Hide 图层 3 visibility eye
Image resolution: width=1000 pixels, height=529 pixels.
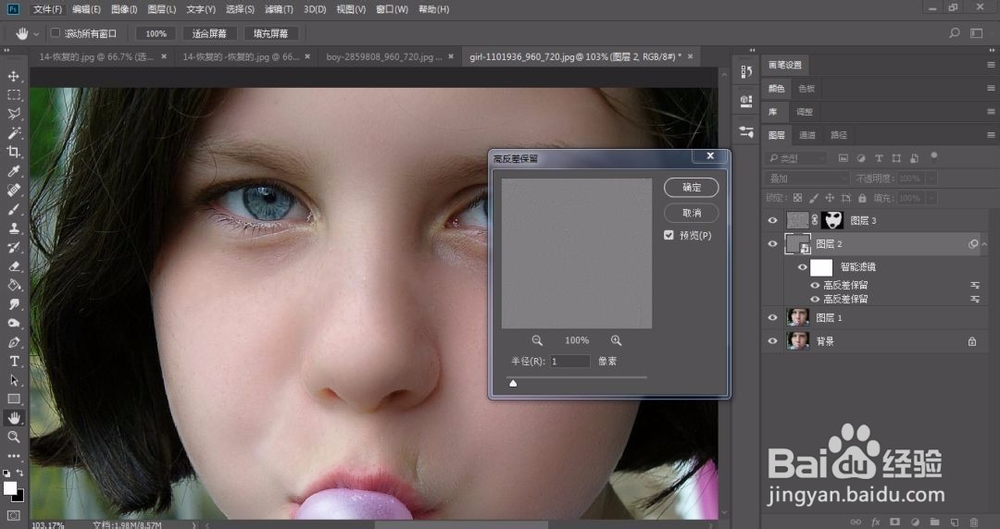pyautogui.click(x=772, y=220)
